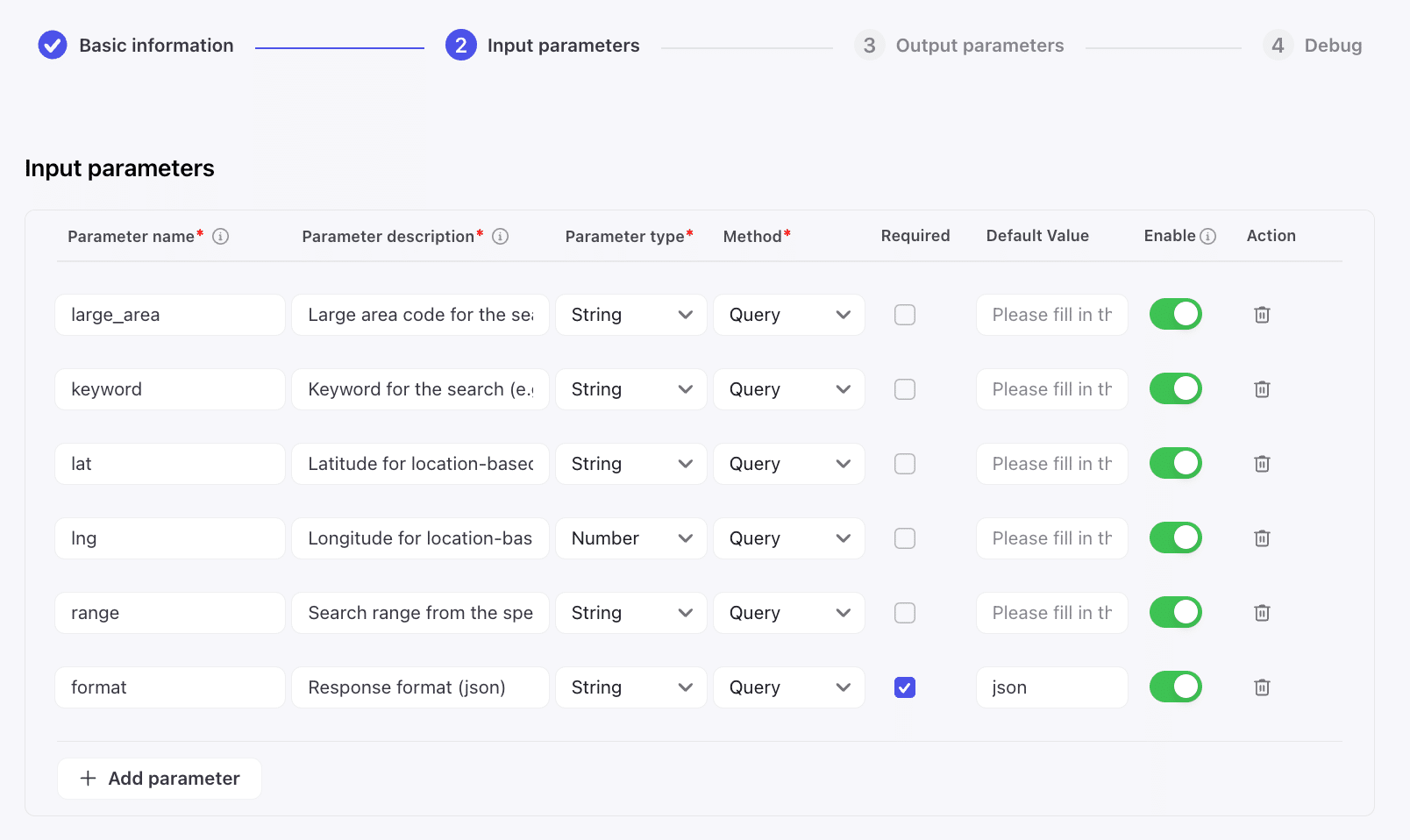Click info icon next to Parameter name

[x=221, y=237]
